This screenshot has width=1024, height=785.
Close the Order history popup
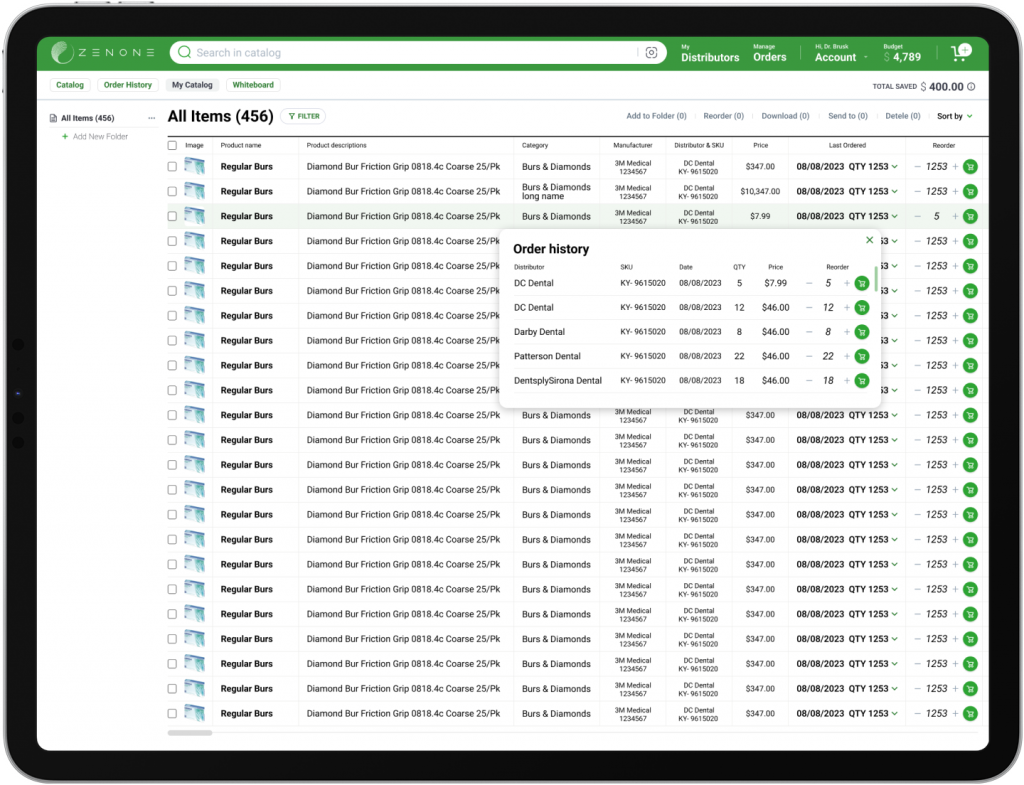tap(869, 240)
